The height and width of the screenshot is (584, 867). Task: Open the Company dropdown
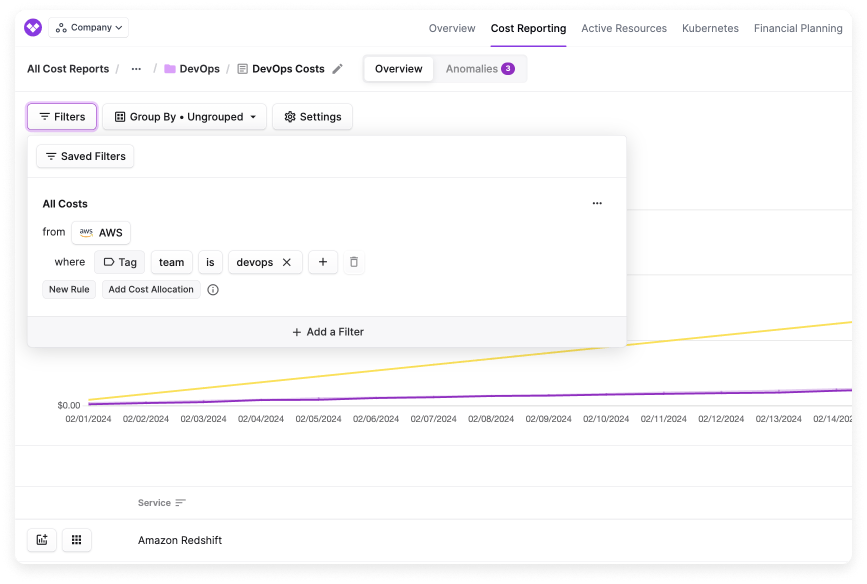(x=87, y=28)
